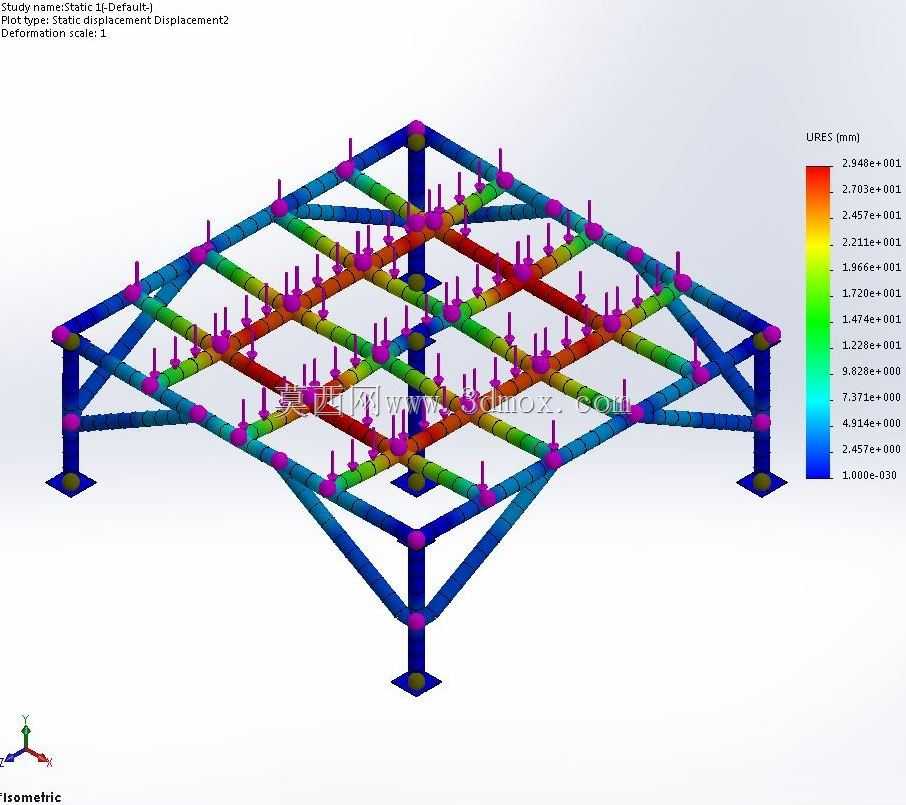Click the Study name Static 1 annotation
906x805 pixels.
click(77, 8)
